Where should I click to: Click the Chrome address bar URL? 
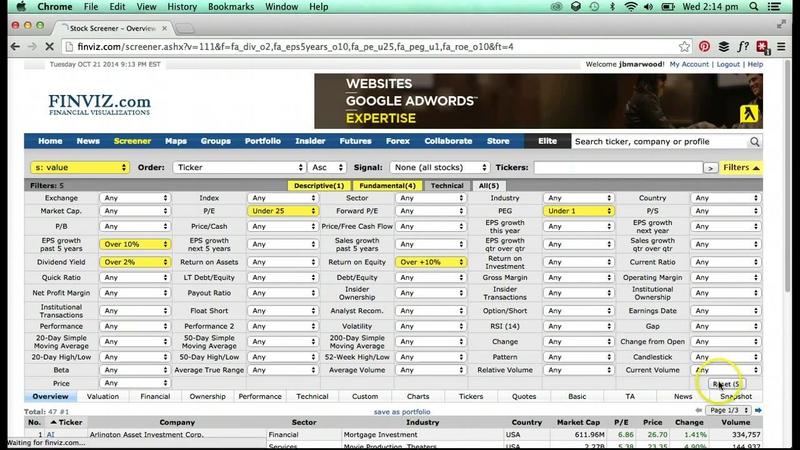tap(295, 47)
